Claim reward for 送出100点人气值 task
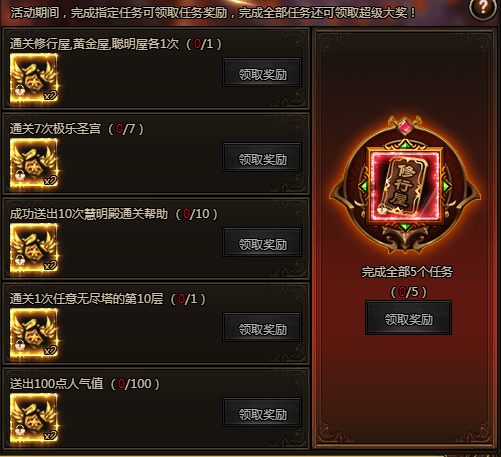This screenshot has width=501, height=457. [262, 413]
